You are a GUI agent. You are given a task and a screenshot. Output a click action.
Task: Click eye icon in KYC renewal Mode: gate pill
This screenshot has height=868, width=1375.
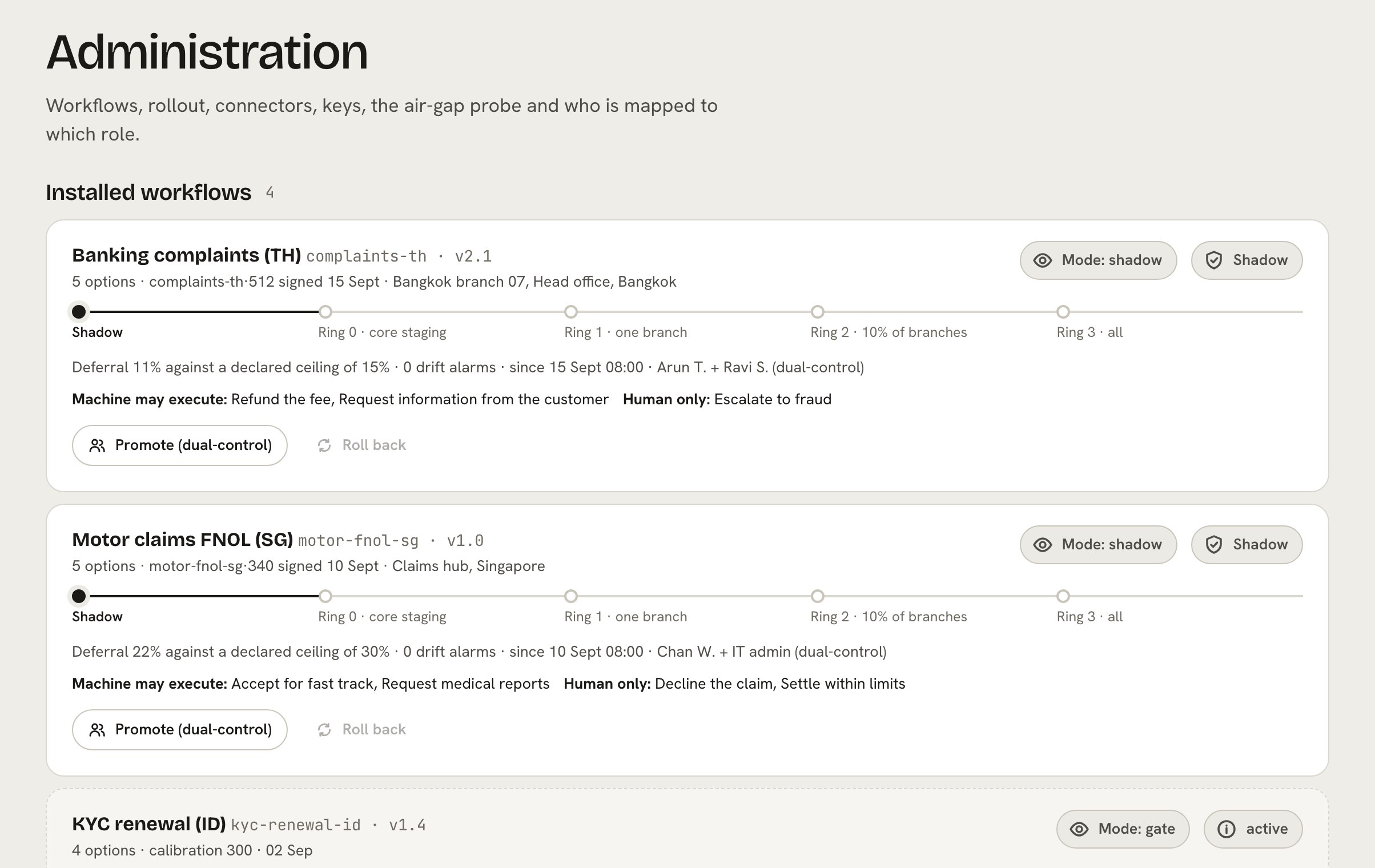[x=1079, y=829]
